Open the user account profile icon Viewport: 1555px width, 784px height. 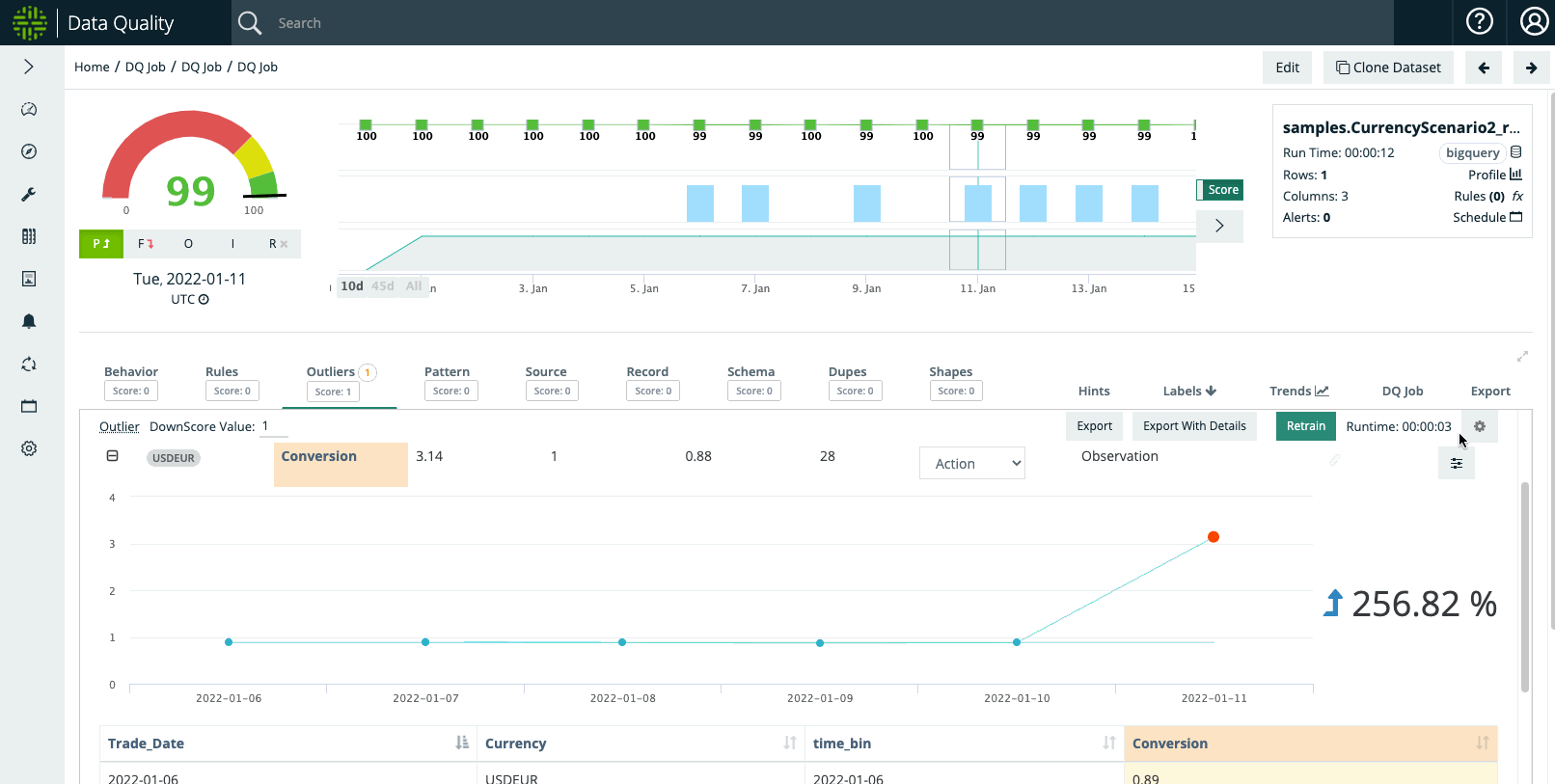1533,22
